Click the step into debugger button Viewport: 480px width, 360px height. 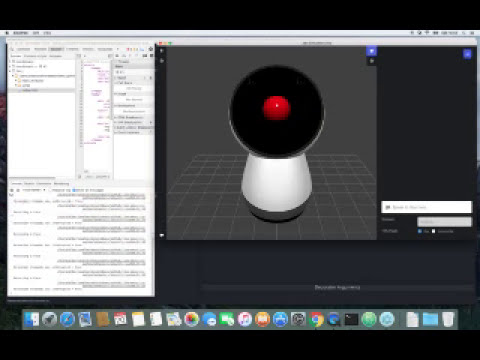coord(130,56)
